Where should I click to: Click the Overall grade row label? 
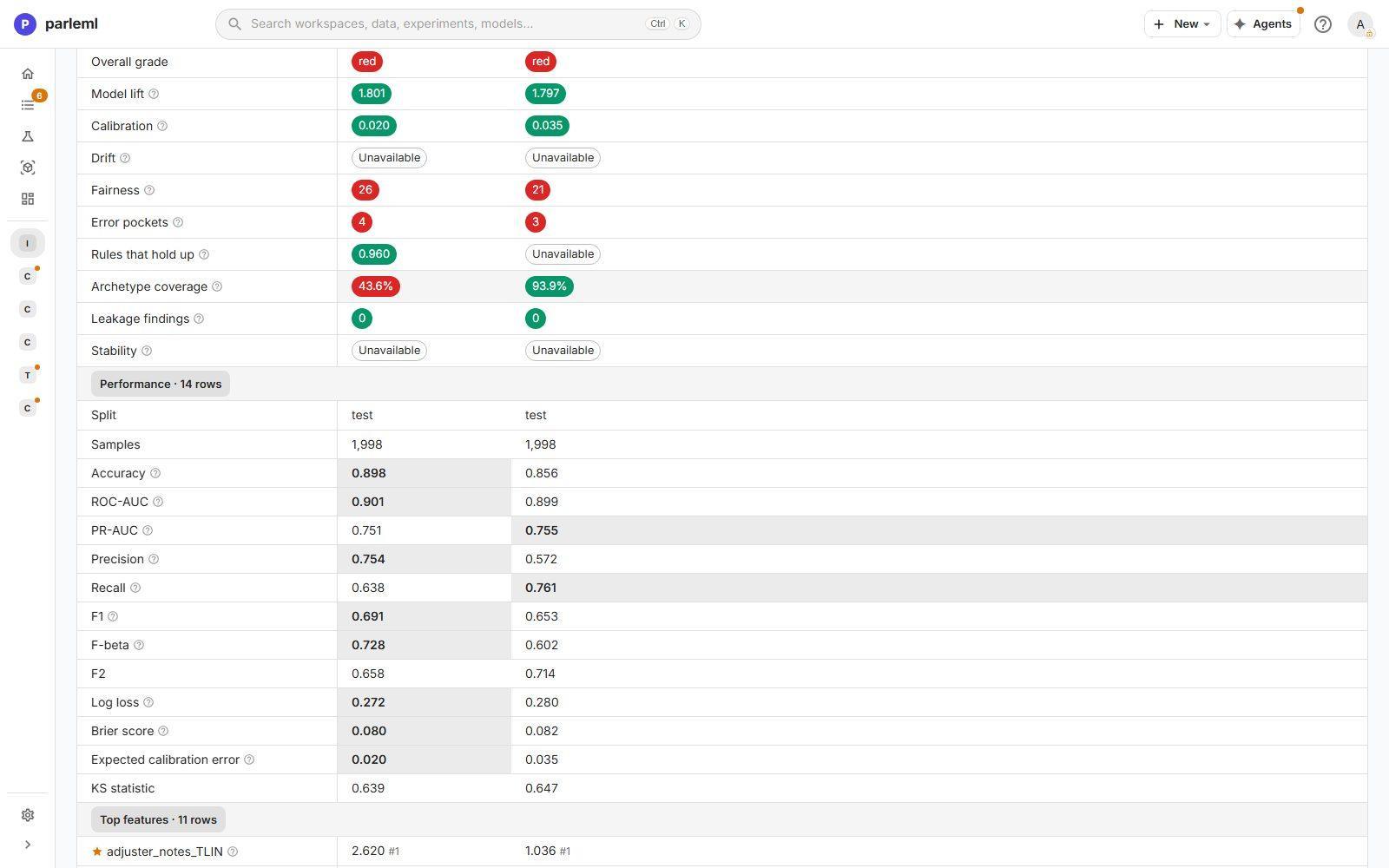tap(129, 62)
